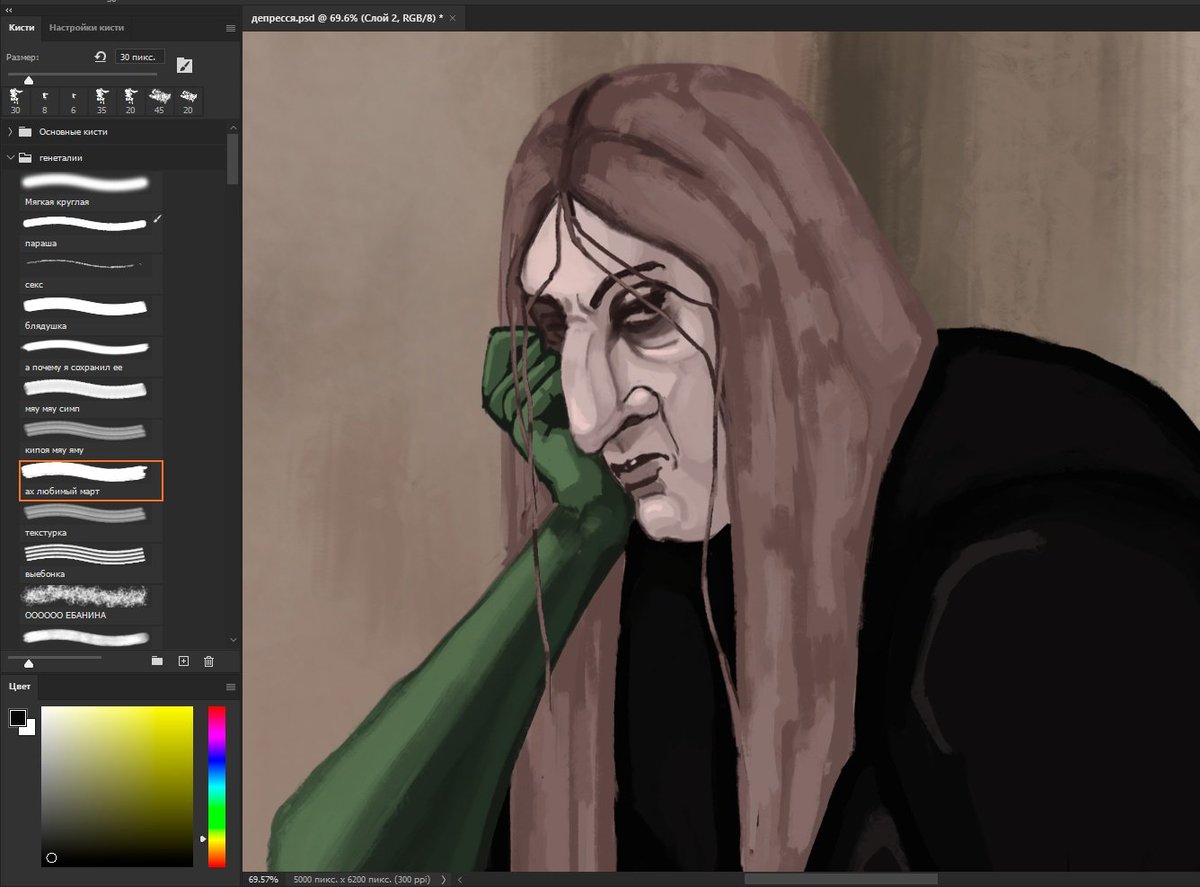The height and width of the screenshot is (887, 1200).
Task: Pick the recent brush preset sized 8
Action: (x=45, y=101)
